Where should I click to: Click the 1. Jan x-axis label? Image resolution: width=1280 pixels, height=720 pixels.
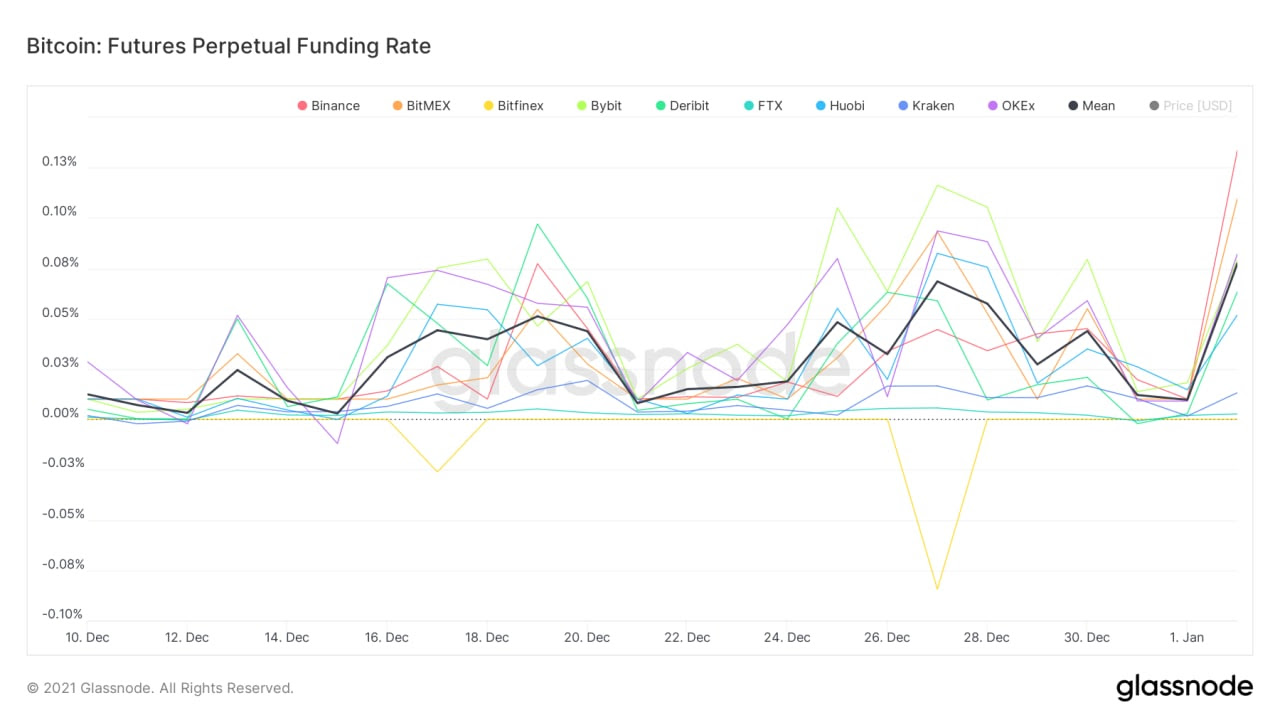tap(1187, 637)
